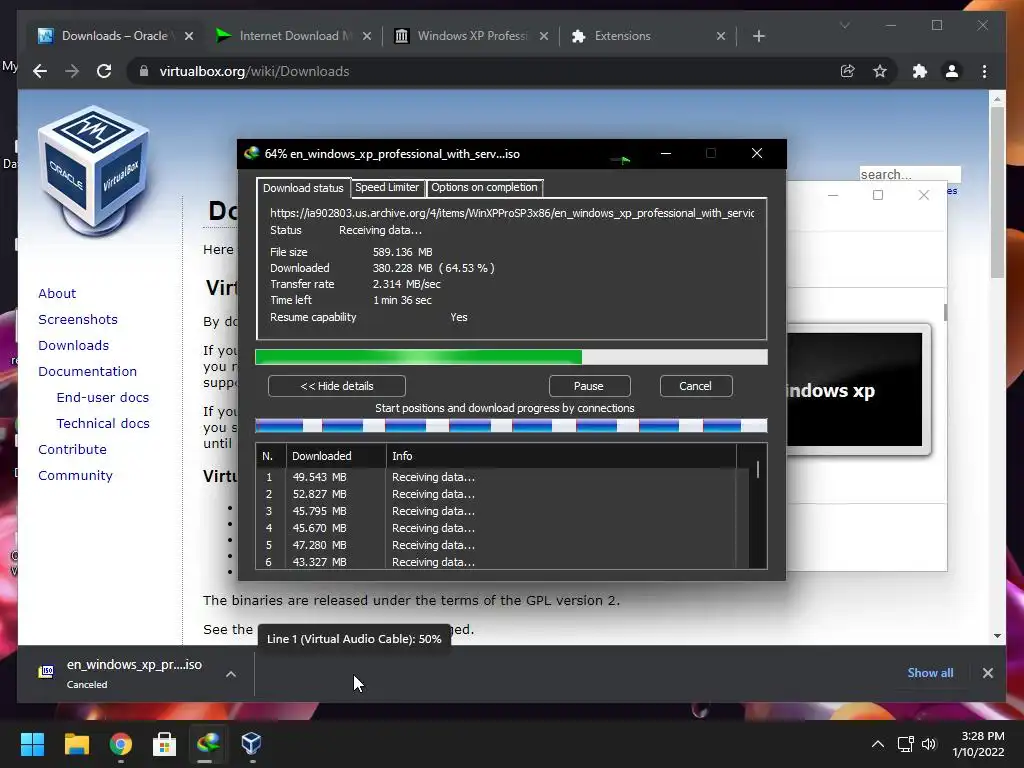
Task: Close the Internet Download Manager tab
Action: pos(366,36)
